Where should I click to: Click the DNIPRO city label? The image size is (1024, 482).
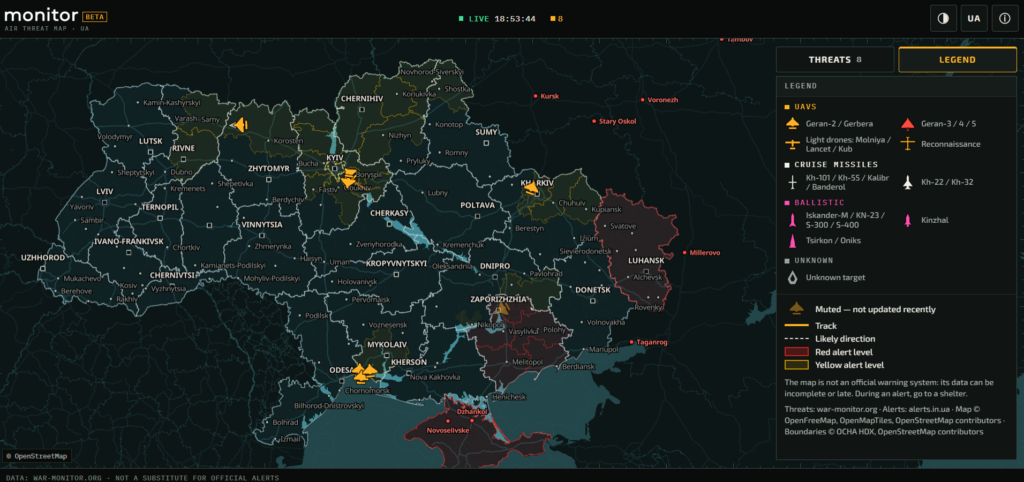coord(494,266)
